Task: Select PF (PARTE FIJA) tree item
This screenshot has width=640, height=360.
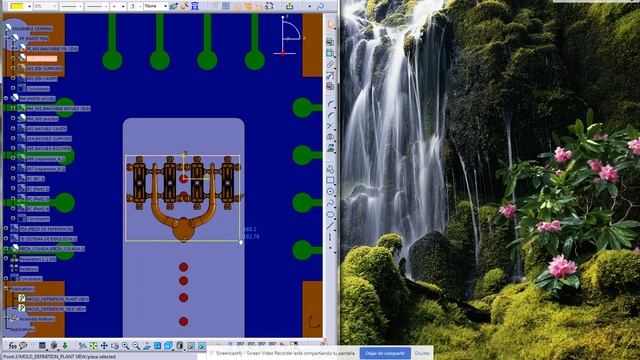Action: 34,38
